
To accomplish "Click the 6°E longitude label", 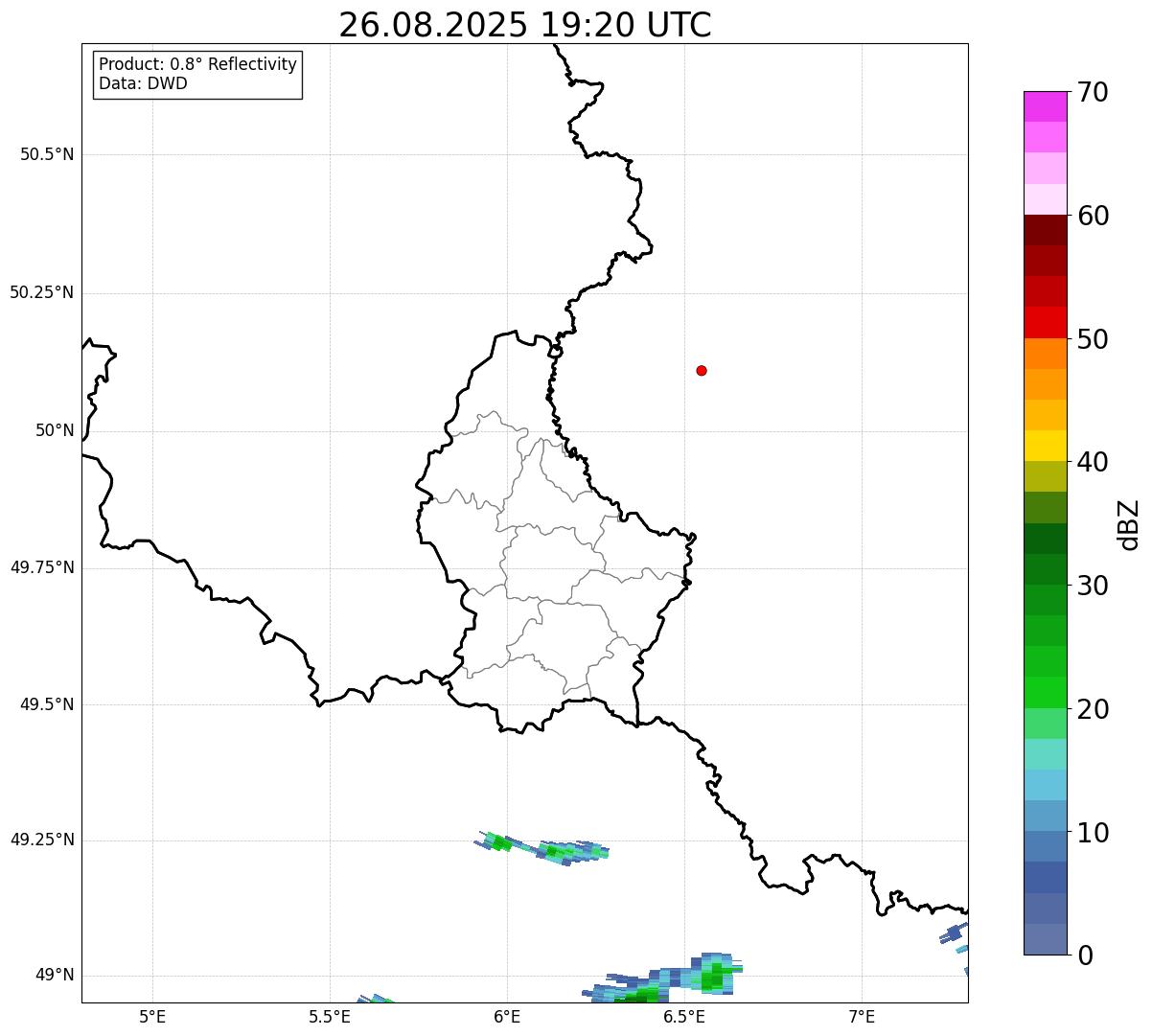I will click(507, 1016).
